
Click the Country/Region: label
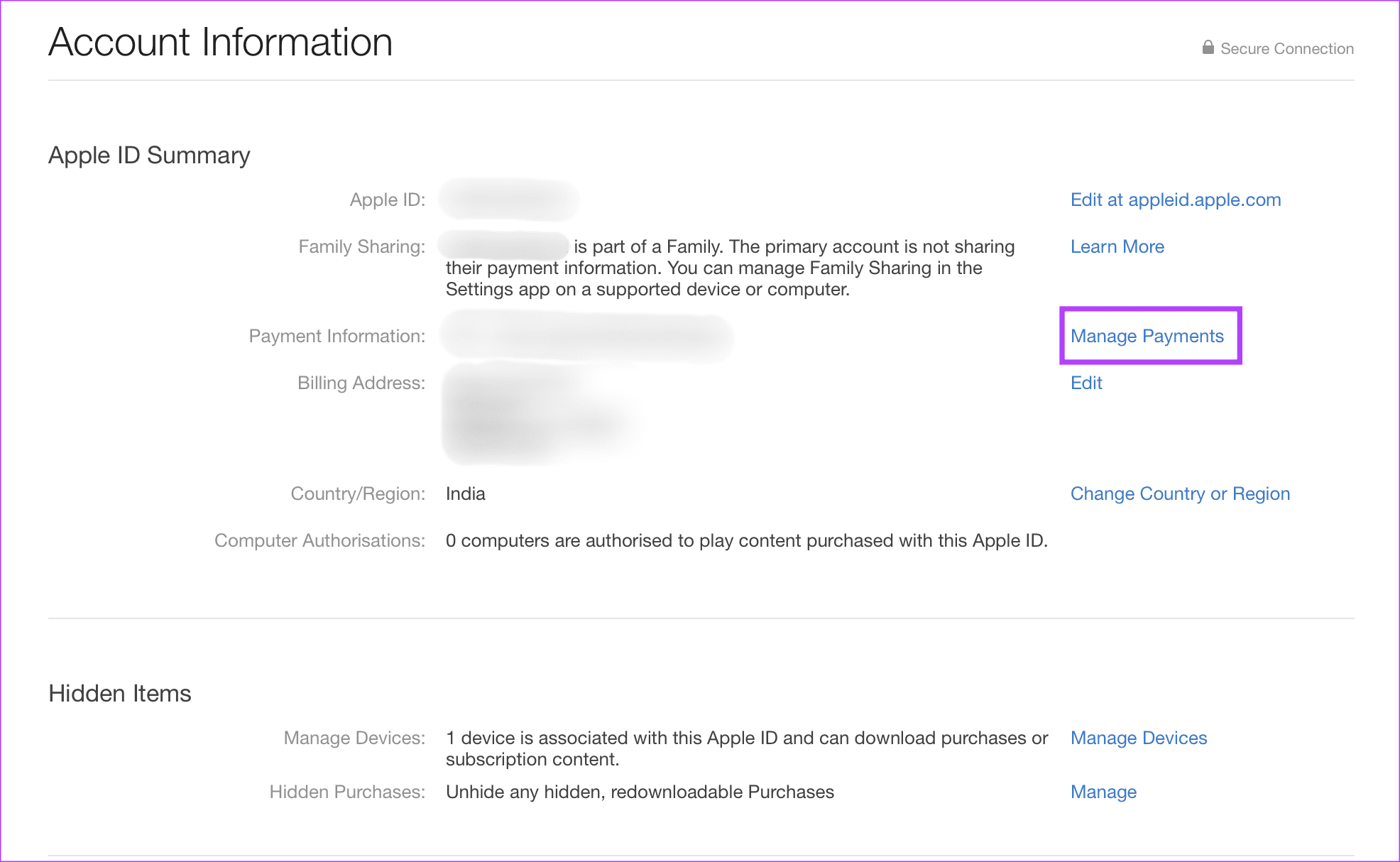(x=358, y=493)
